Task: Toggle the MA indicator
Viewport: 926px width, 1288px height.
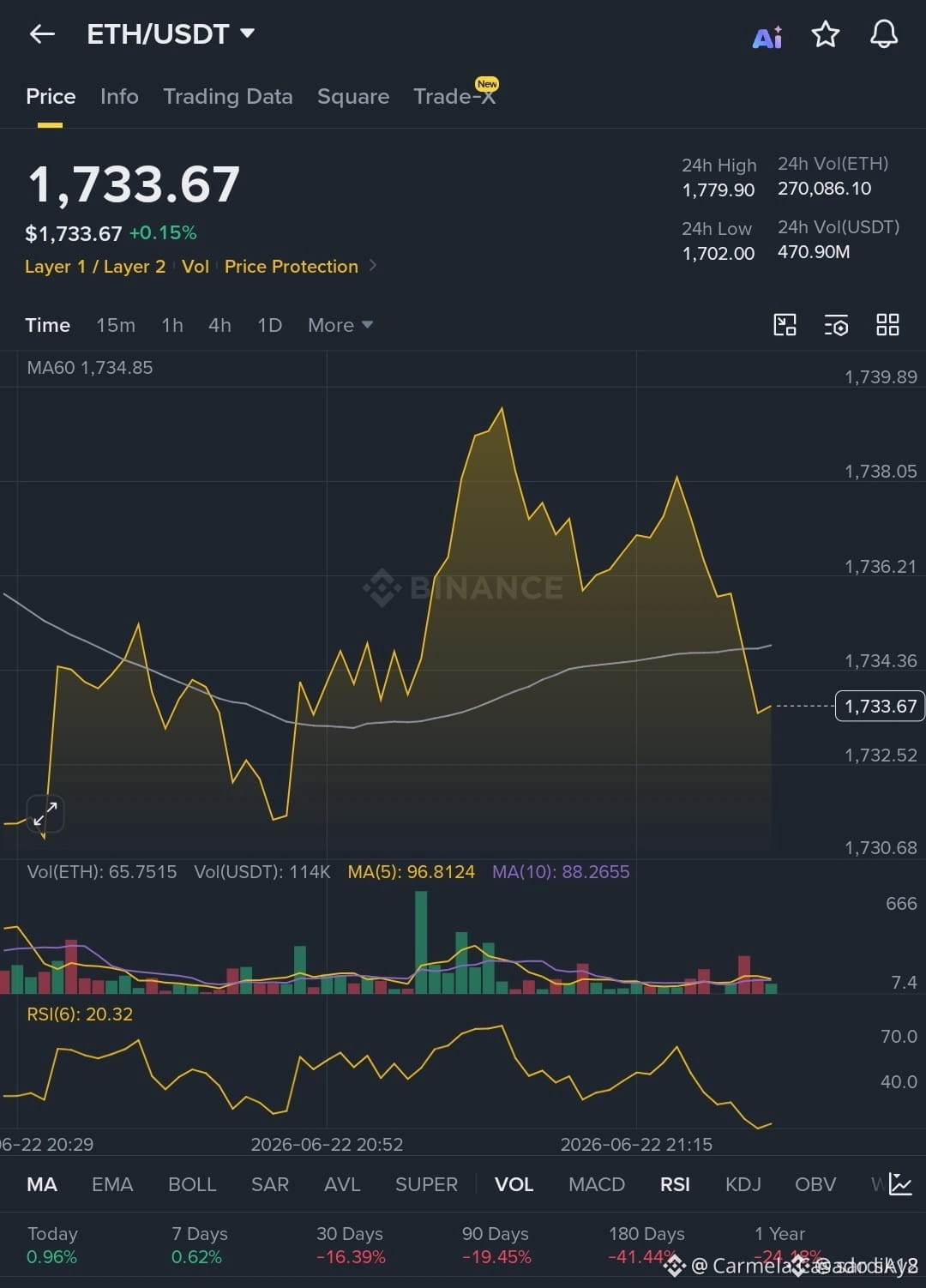Action: 42,1184
